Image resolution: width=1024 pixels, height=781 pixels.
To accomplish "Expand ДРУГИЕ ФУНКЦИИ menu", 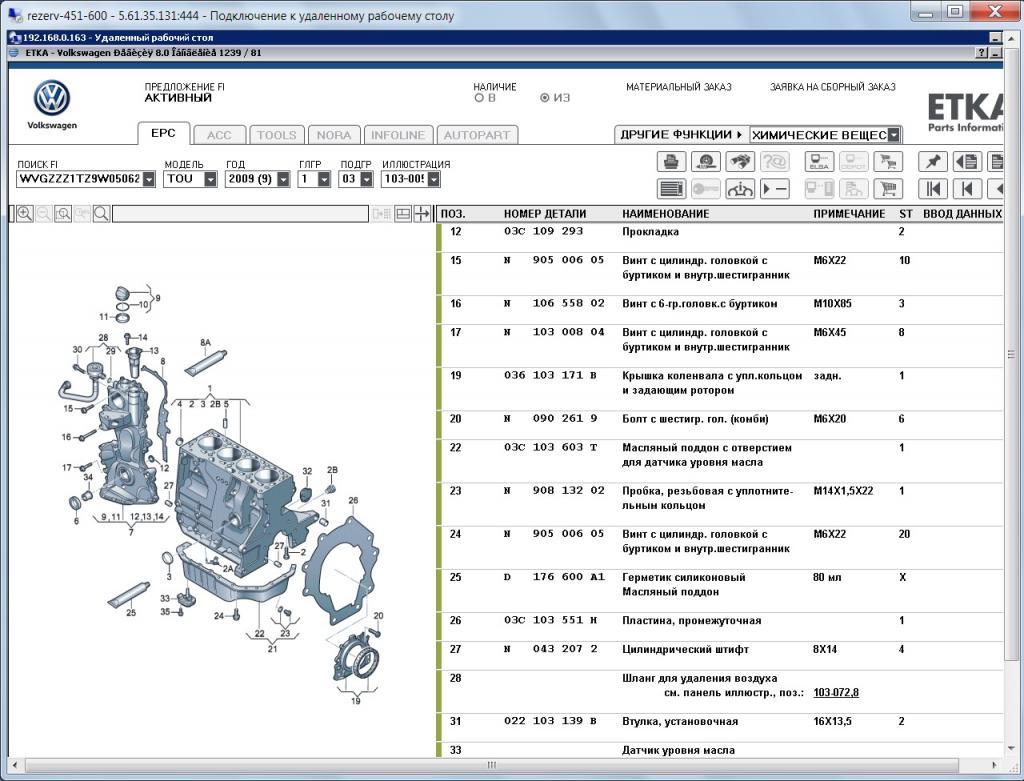I will pos(680,135).
